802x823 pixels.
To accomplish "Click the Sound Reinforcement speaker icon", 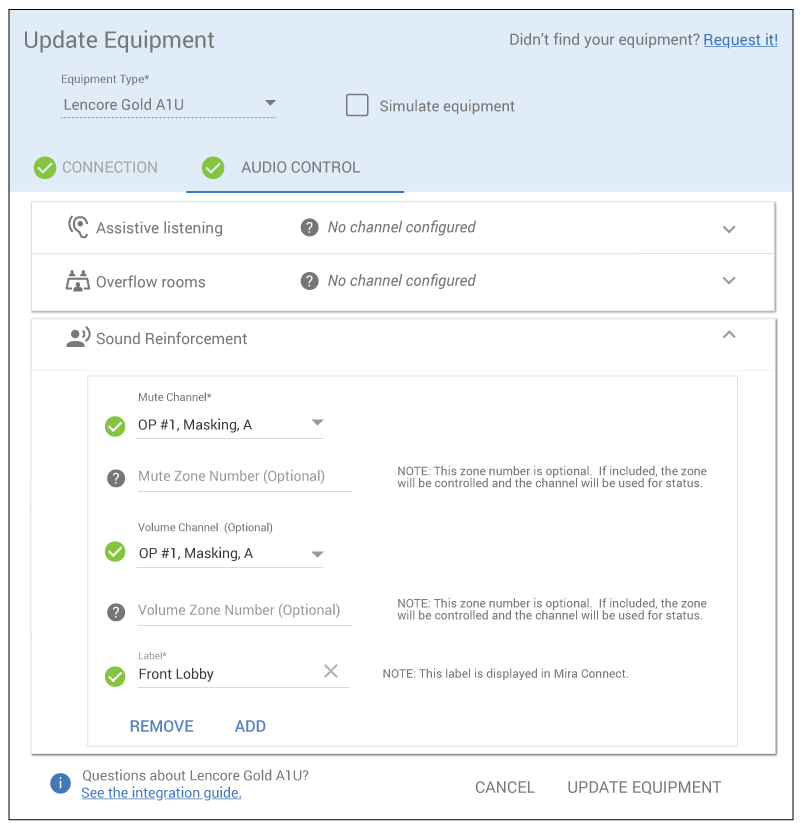I will (x=78, y=338).
